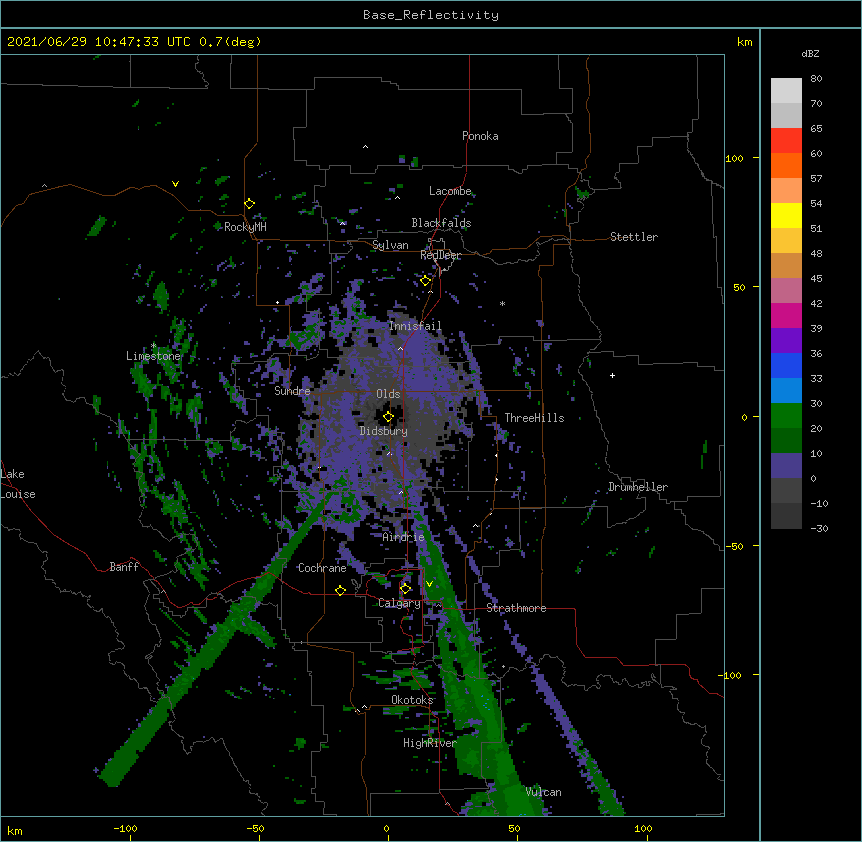862x842 pixels.
Task: Click the Base_Reflectivity title text
Action: (x=430, y=15)
